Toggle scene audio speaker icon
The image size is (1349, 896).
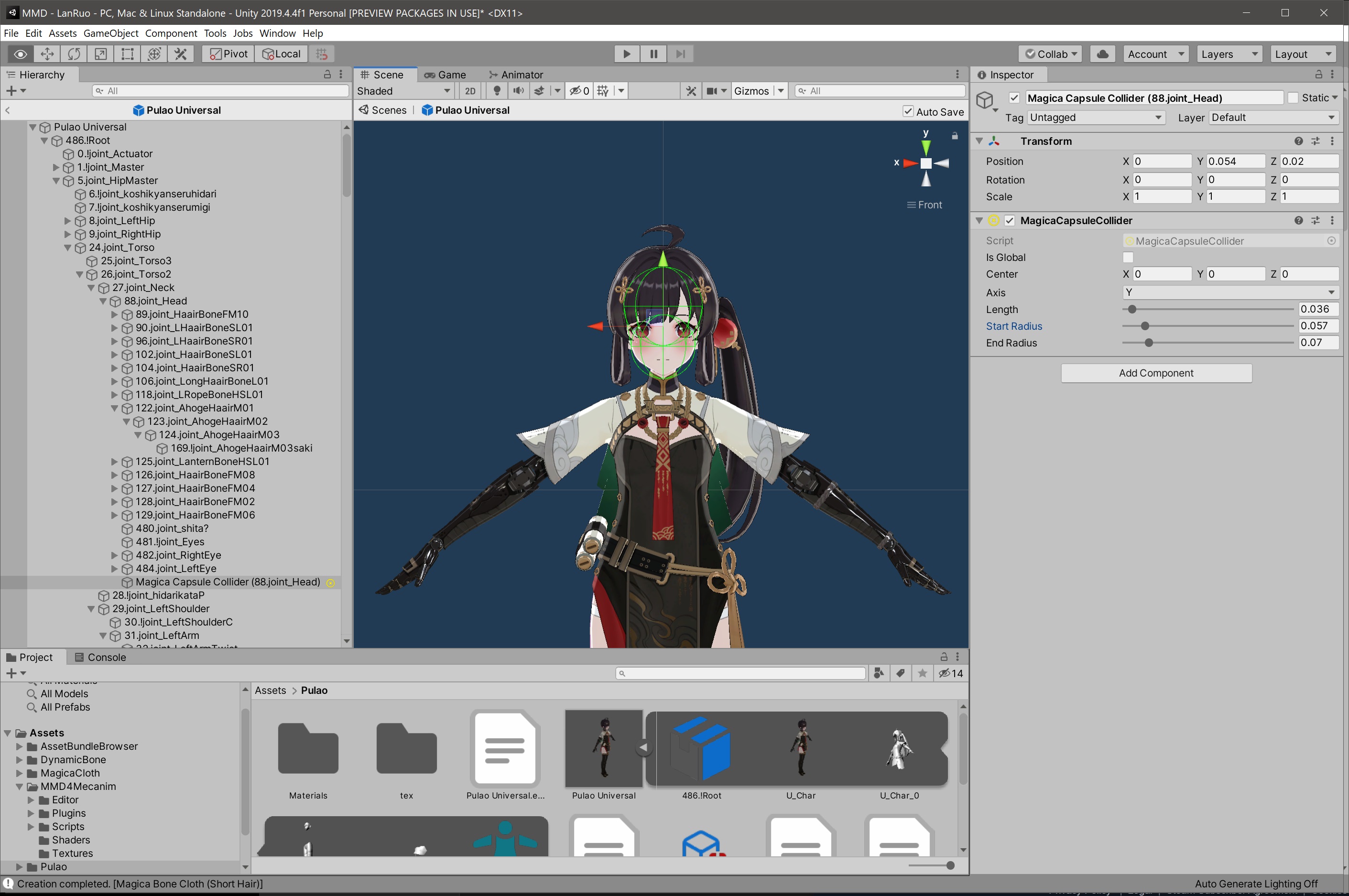point(518,91)
